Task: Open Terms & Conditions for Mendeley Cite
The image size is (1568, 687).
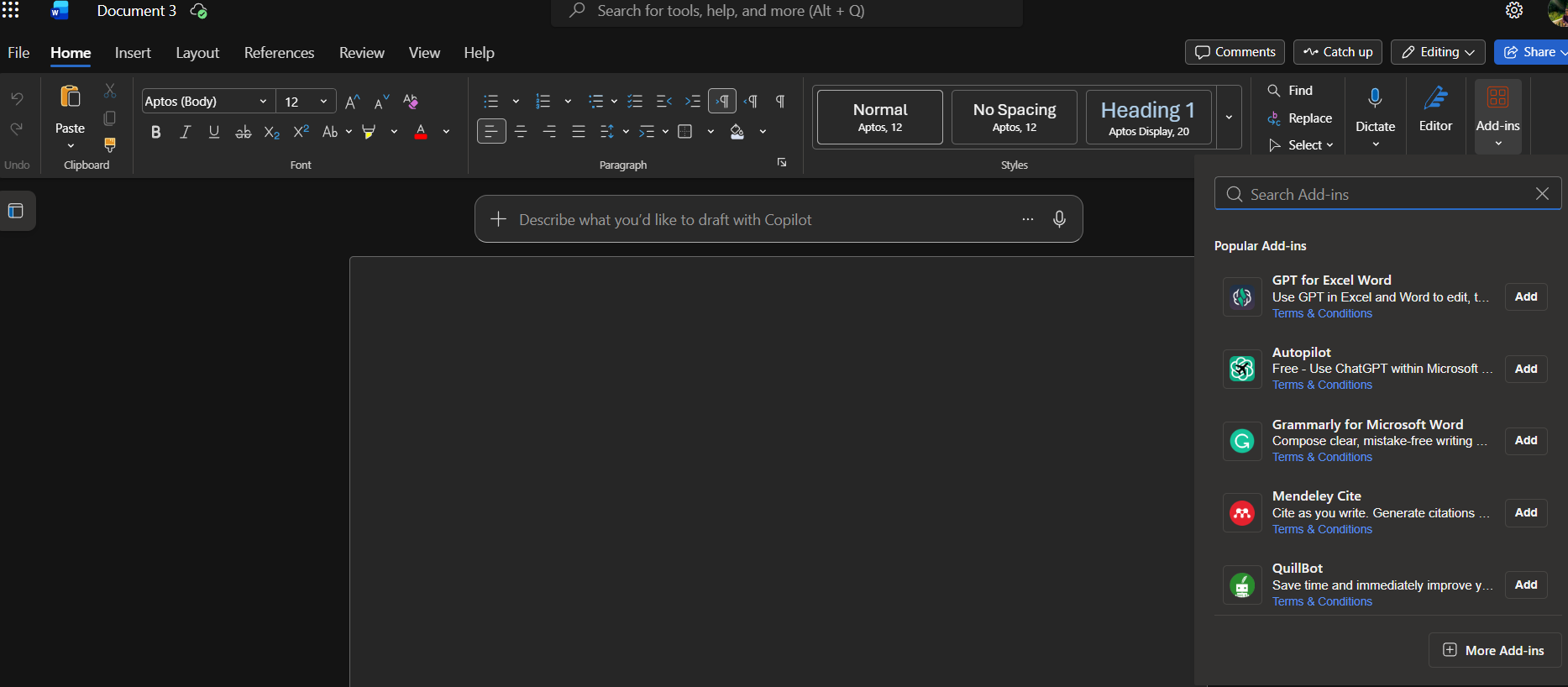Action: [1322, 529]
